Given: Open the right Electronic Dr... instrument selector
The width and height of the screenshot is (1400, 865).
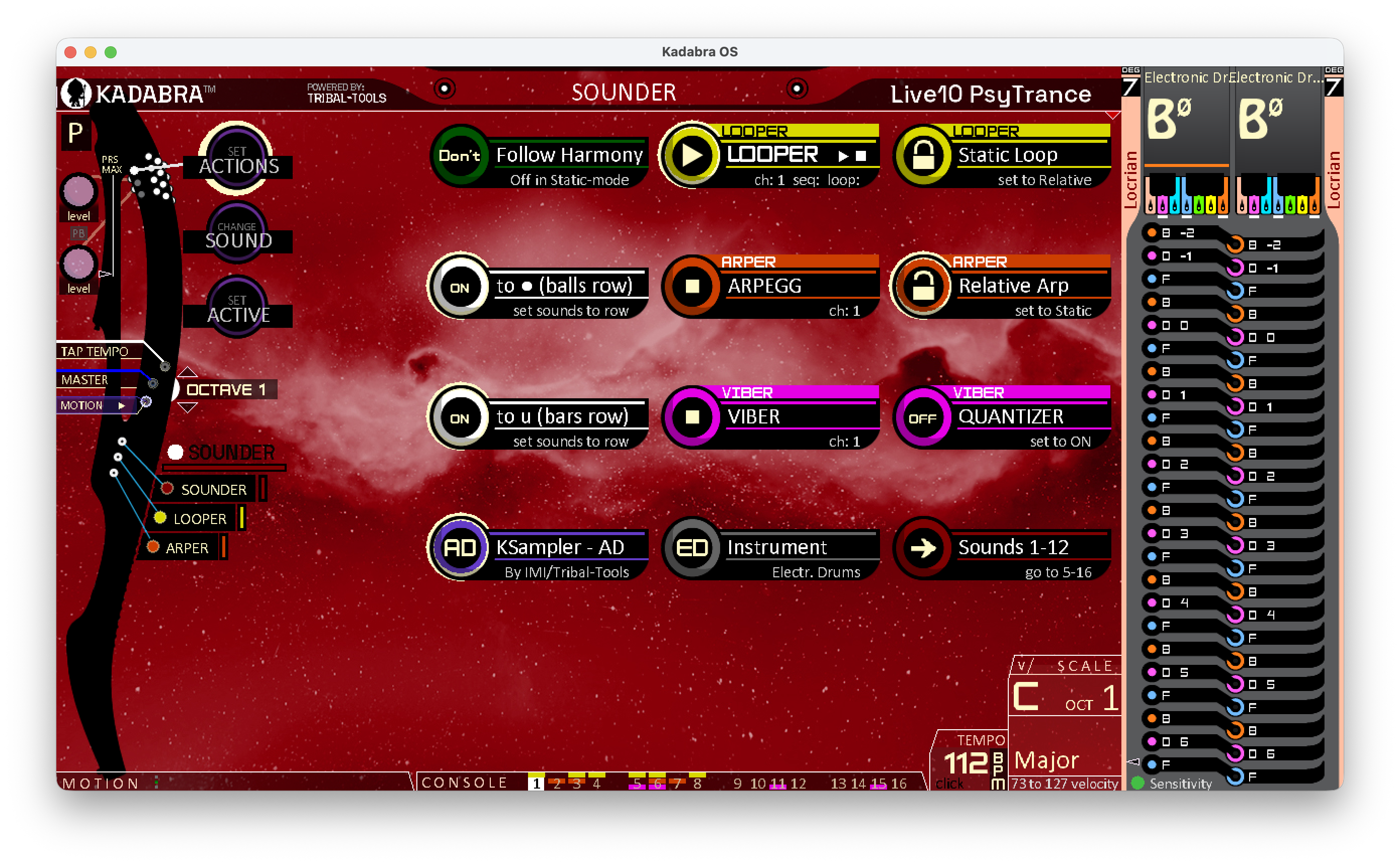Looking at the screenshot, I should click(1278, 77).
